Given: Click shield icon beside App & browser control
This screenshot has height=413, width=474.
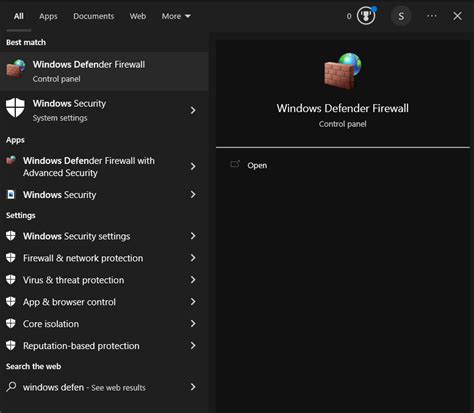Looking at the screenshot, I should [x=11, y=302].
